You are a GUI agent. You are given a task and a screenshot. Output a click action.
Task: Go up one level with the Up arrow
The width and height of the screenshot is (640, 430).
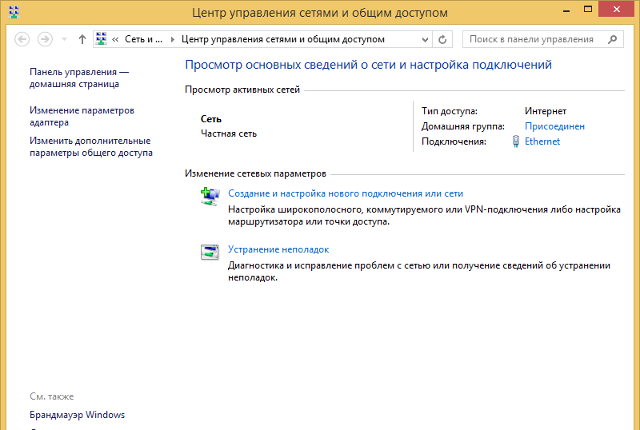(x=82, y=39)
